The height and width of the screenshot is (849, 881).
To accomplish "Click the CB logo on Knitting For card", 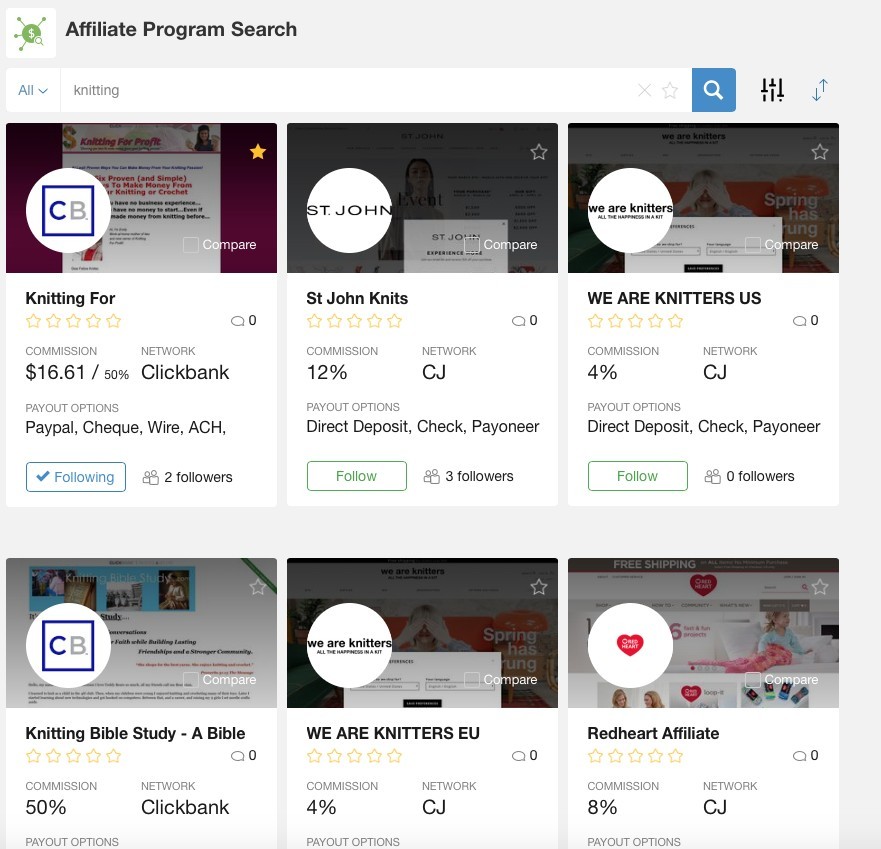I will tap(68, 210).
